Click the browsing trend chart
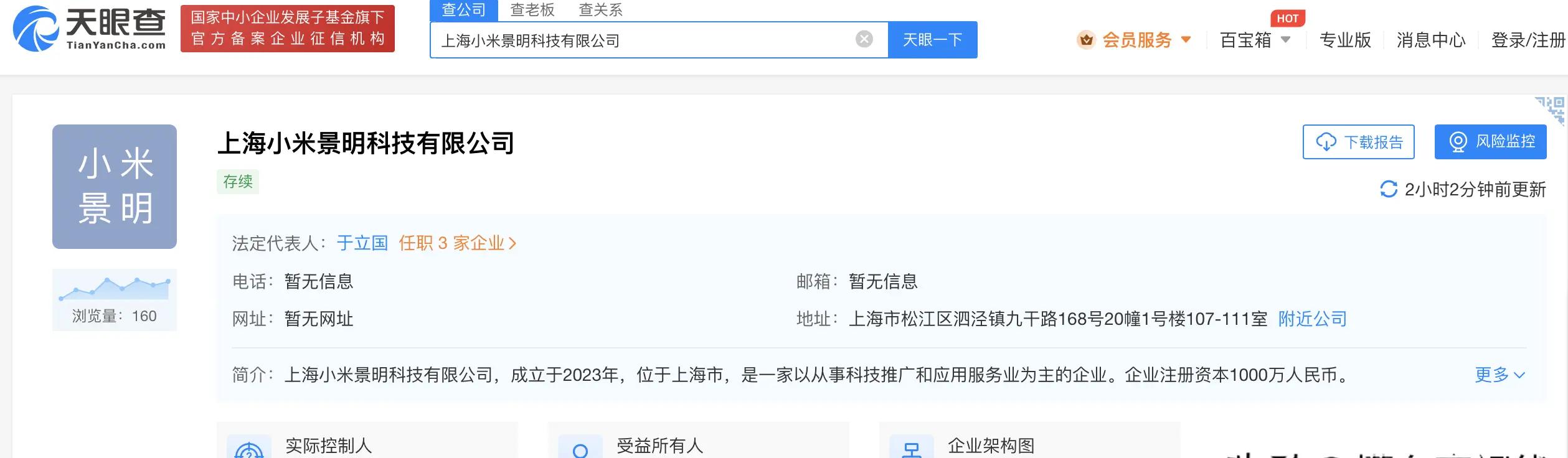This screenshot has height=458, width=1568. pyautogui.click(x=115, y=289)
